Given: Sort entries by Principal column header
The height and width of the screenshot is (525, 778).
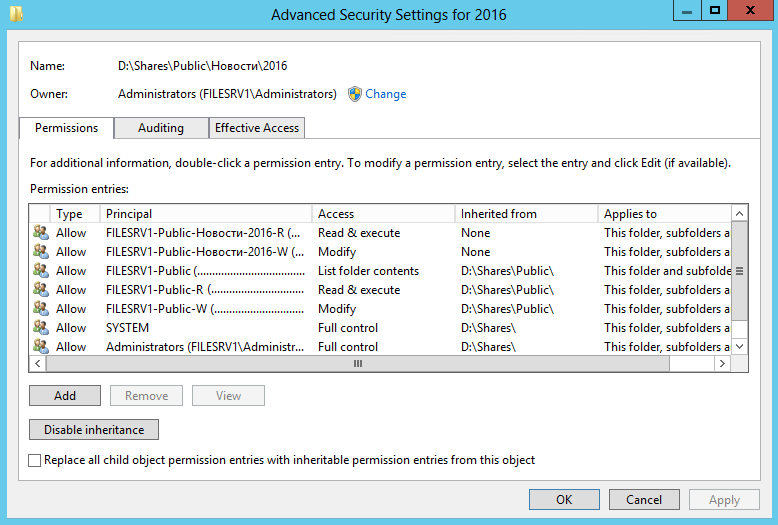Looking at the screenshot, I should (x=206, y=214).
